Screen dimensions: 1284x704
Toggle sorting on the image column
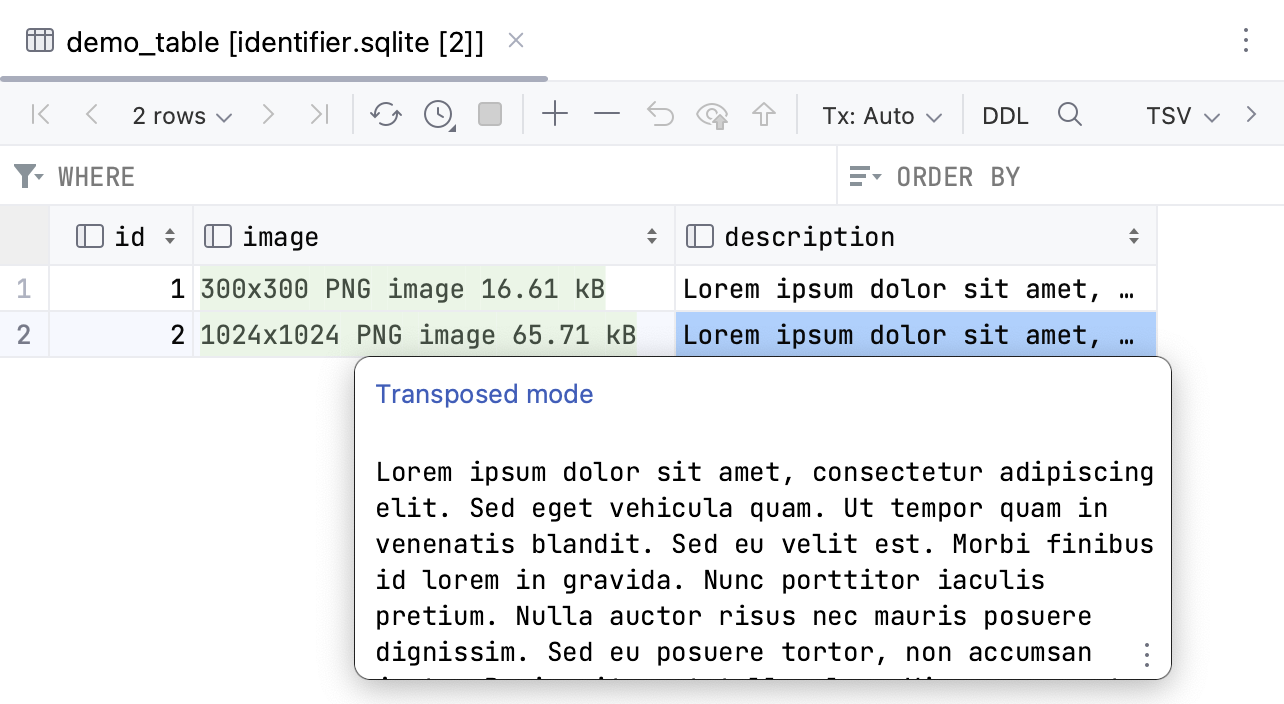point(652,236)
